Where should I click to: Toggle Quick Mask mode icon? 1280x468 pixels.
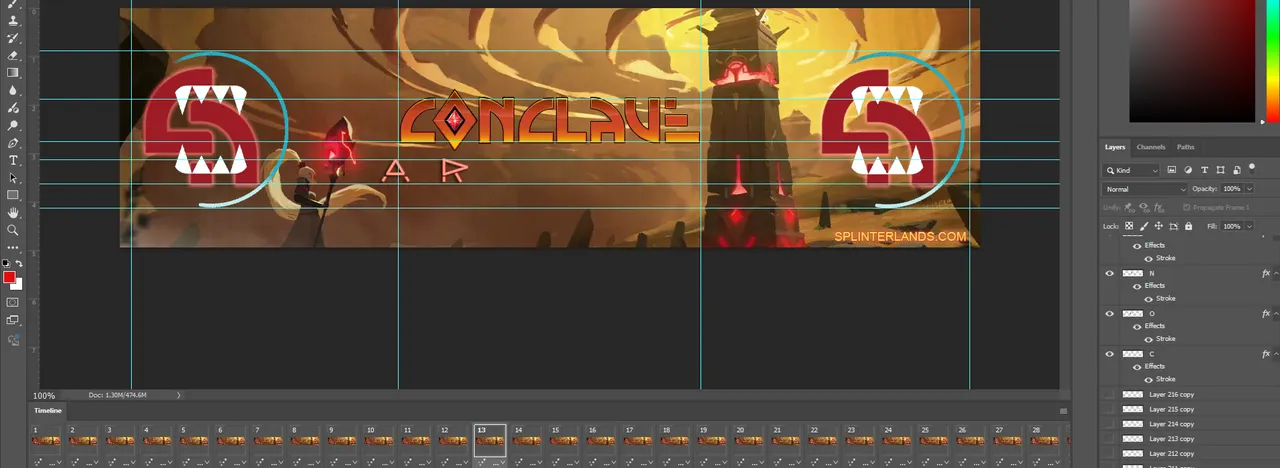13,301
